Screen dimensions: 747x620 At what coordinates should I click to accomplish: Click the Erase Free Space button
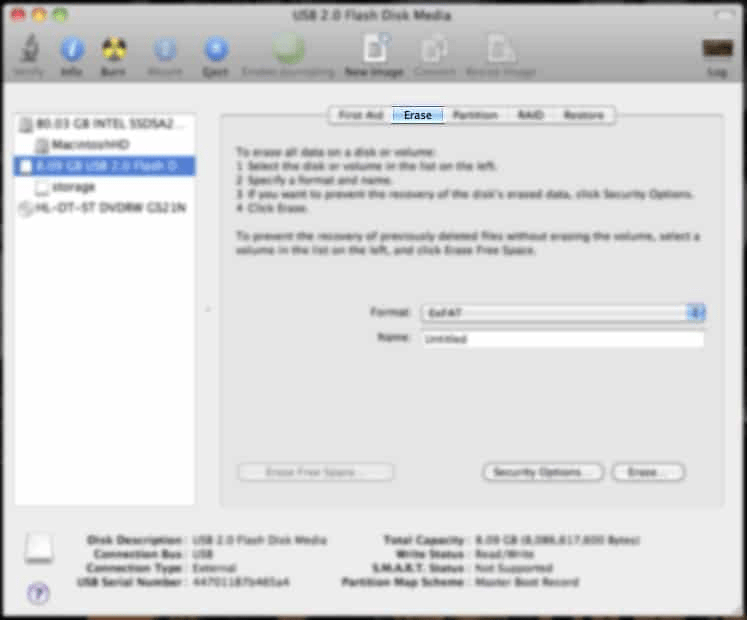[315, 472]
